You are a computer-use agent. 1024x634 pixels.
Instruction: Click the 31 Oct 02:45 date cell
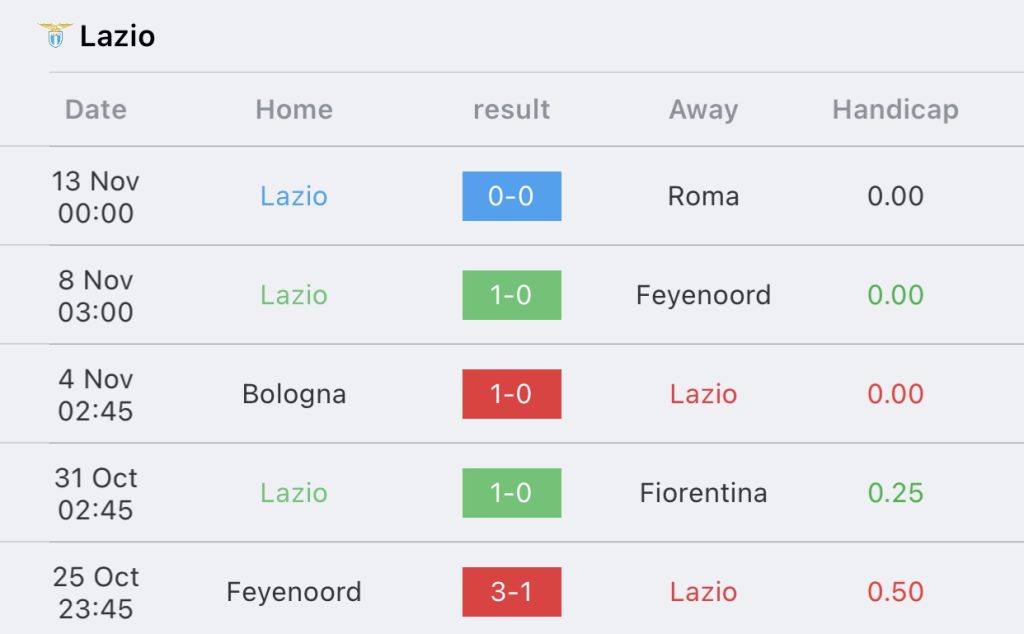coord(96,494)
